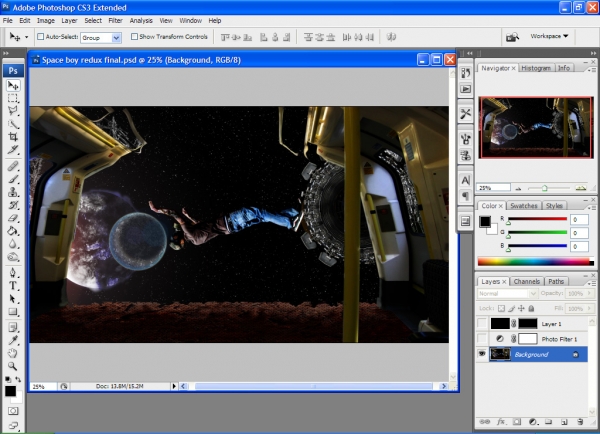Open the Filter menu
The image size is (600, 434).
pyautogui.click(x=115, y=21)
